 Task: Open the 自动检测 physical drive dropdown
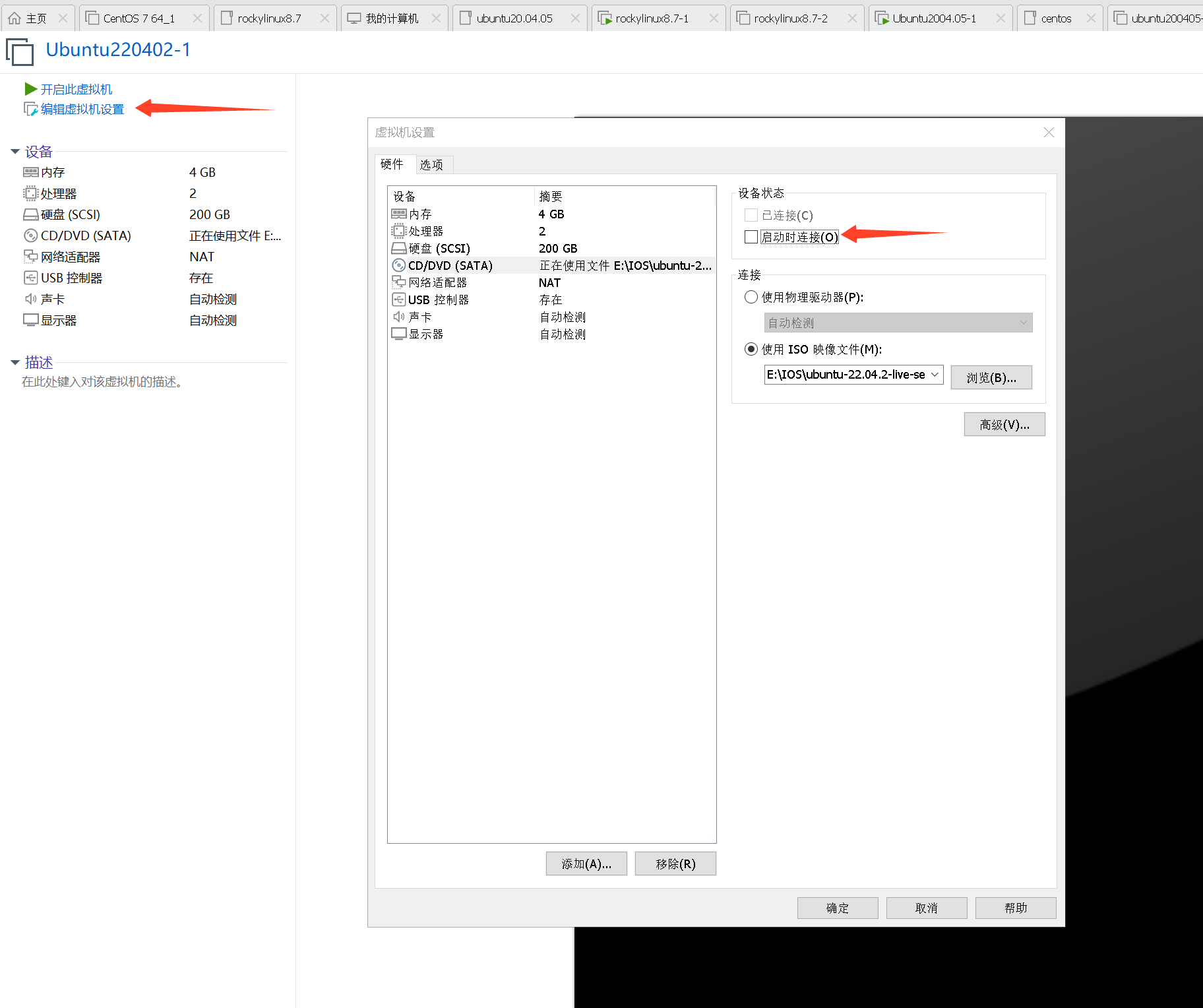[898, 323]
